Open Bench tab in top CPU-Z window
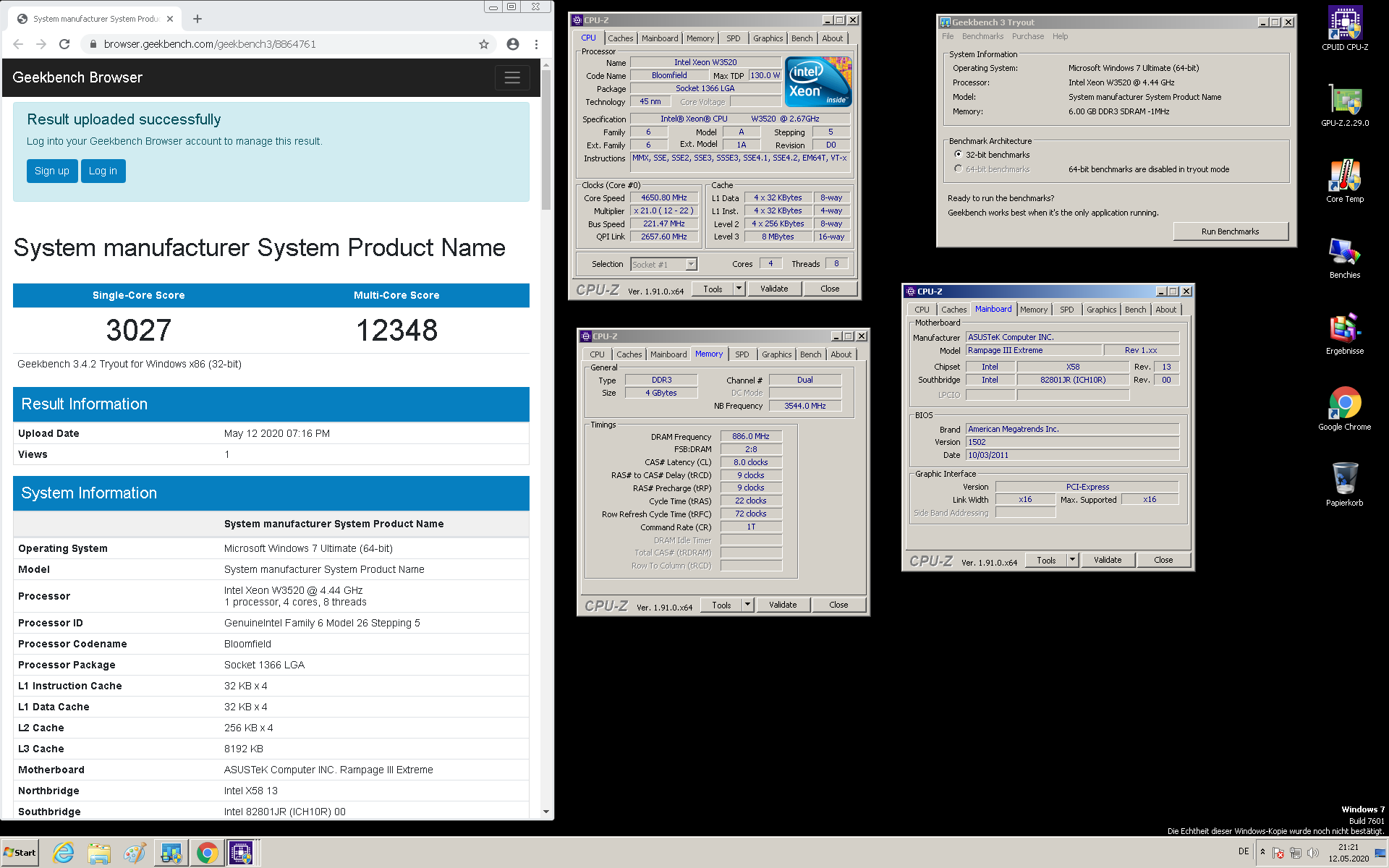The height and width of the screenshot is (868, 1389). (x=802, y=38)
